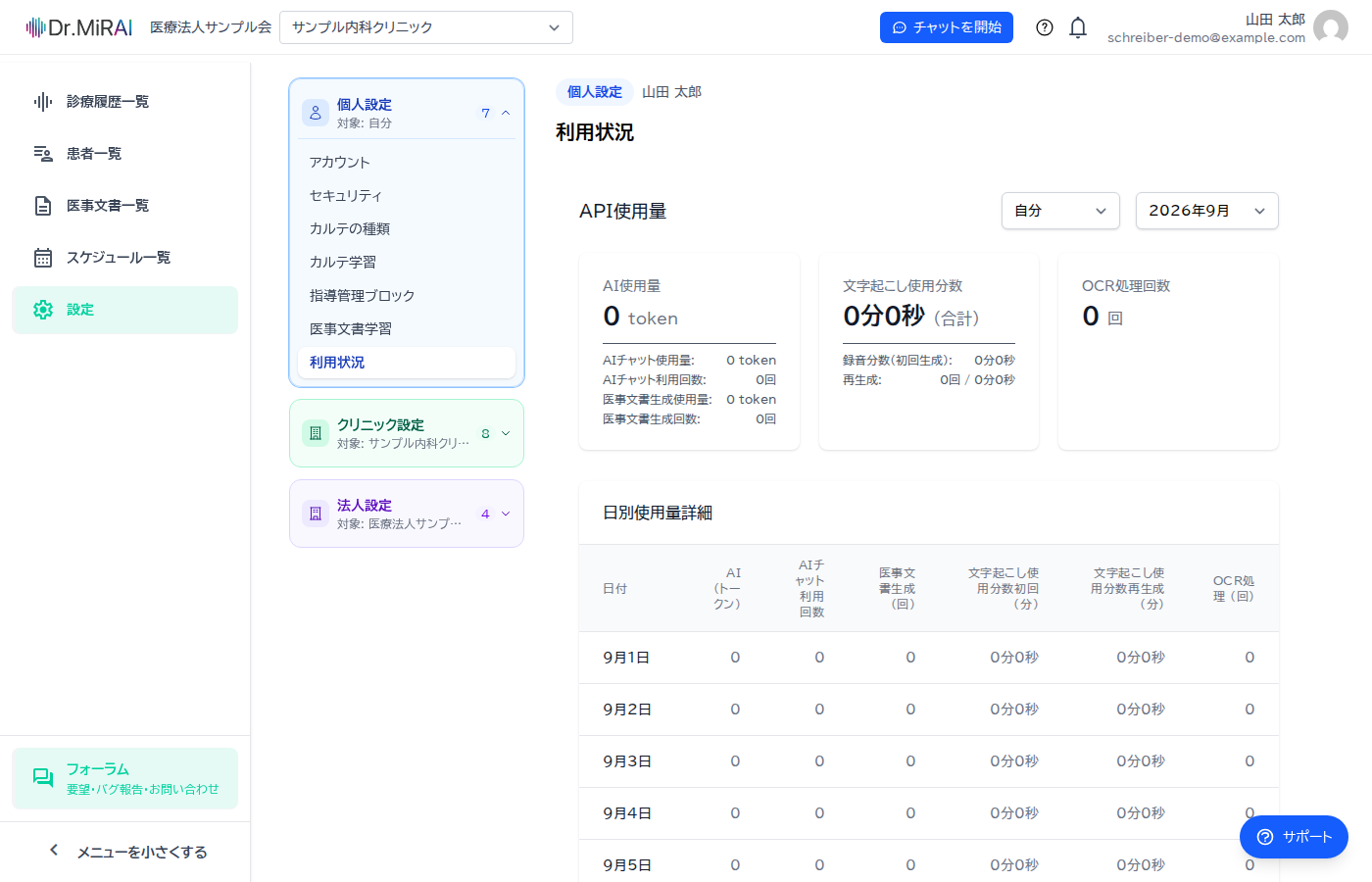
Task: Open the notifications bell
Action: [1078, 27]
